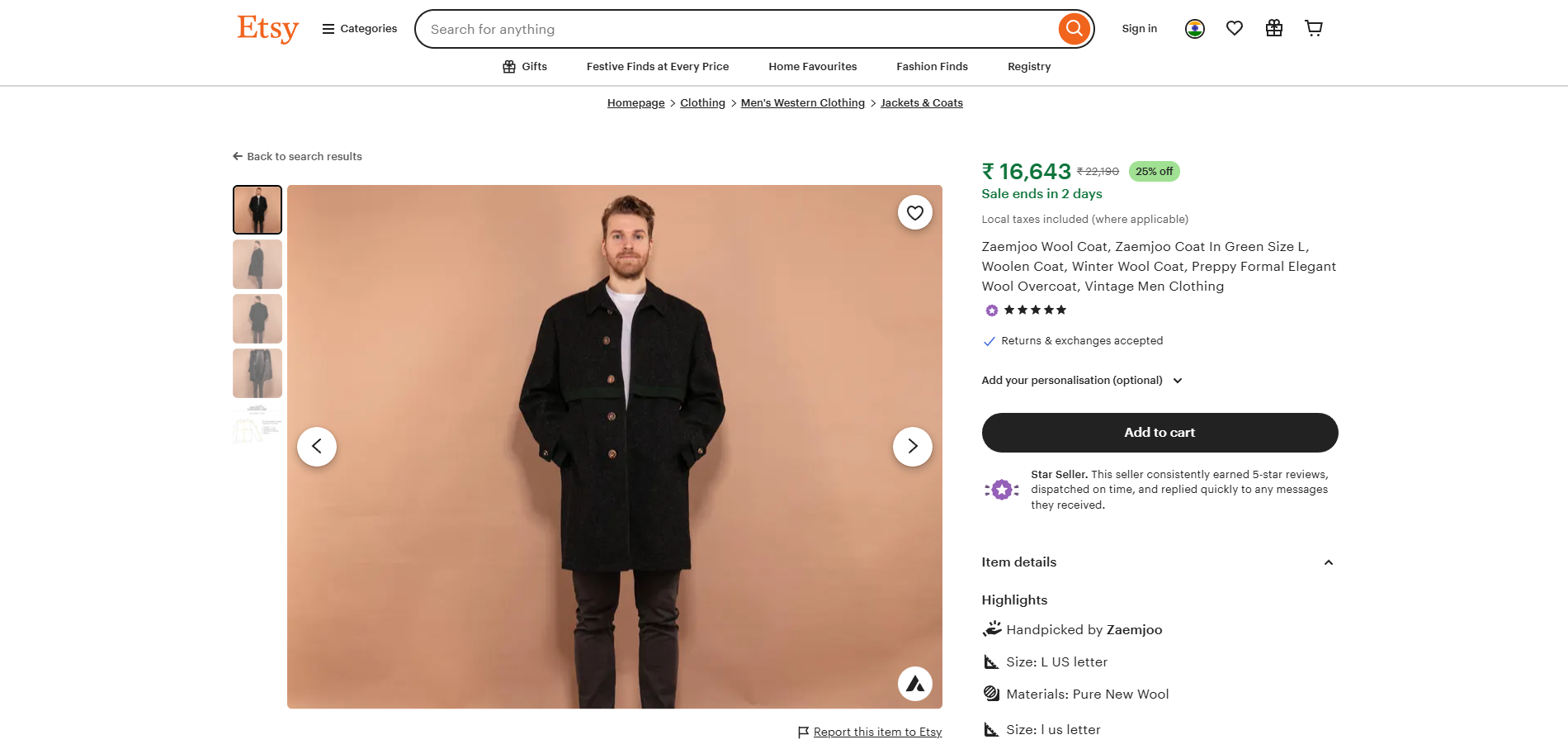Go to Home Favourites

point(812,67)
